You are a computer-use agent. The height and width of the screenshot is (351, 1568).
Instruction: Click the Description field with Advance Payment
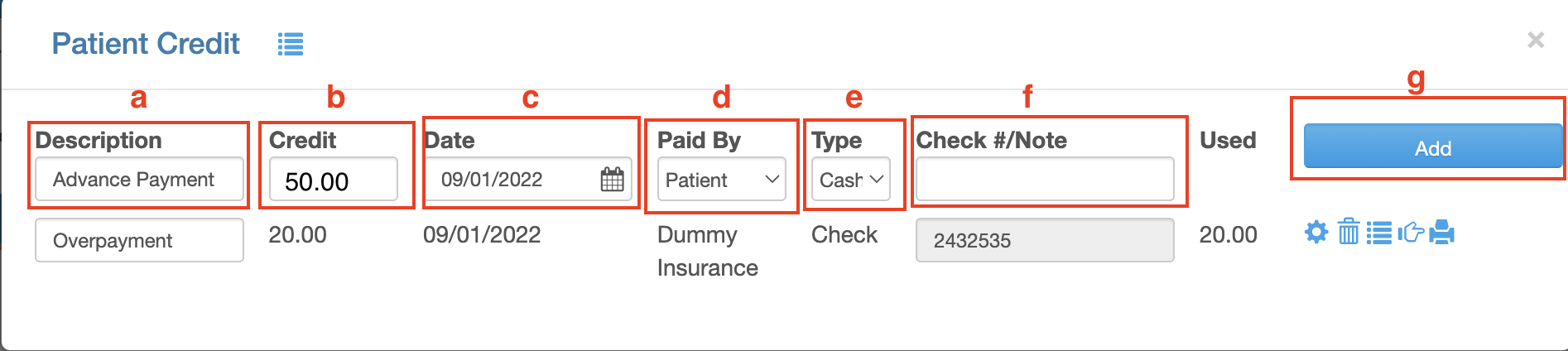tap(139, 179)
